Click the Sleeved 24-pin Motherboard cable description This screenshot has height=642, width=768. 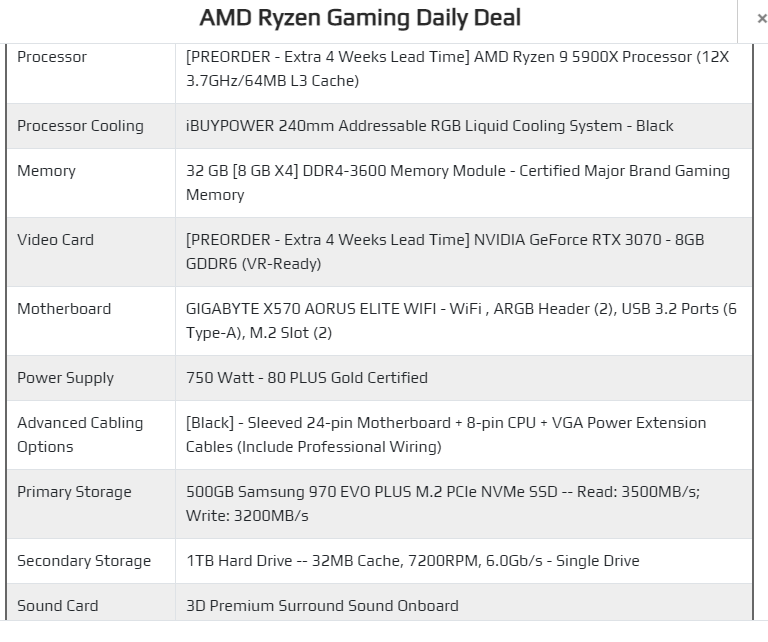pyautogui.click(x=446, y=435)
